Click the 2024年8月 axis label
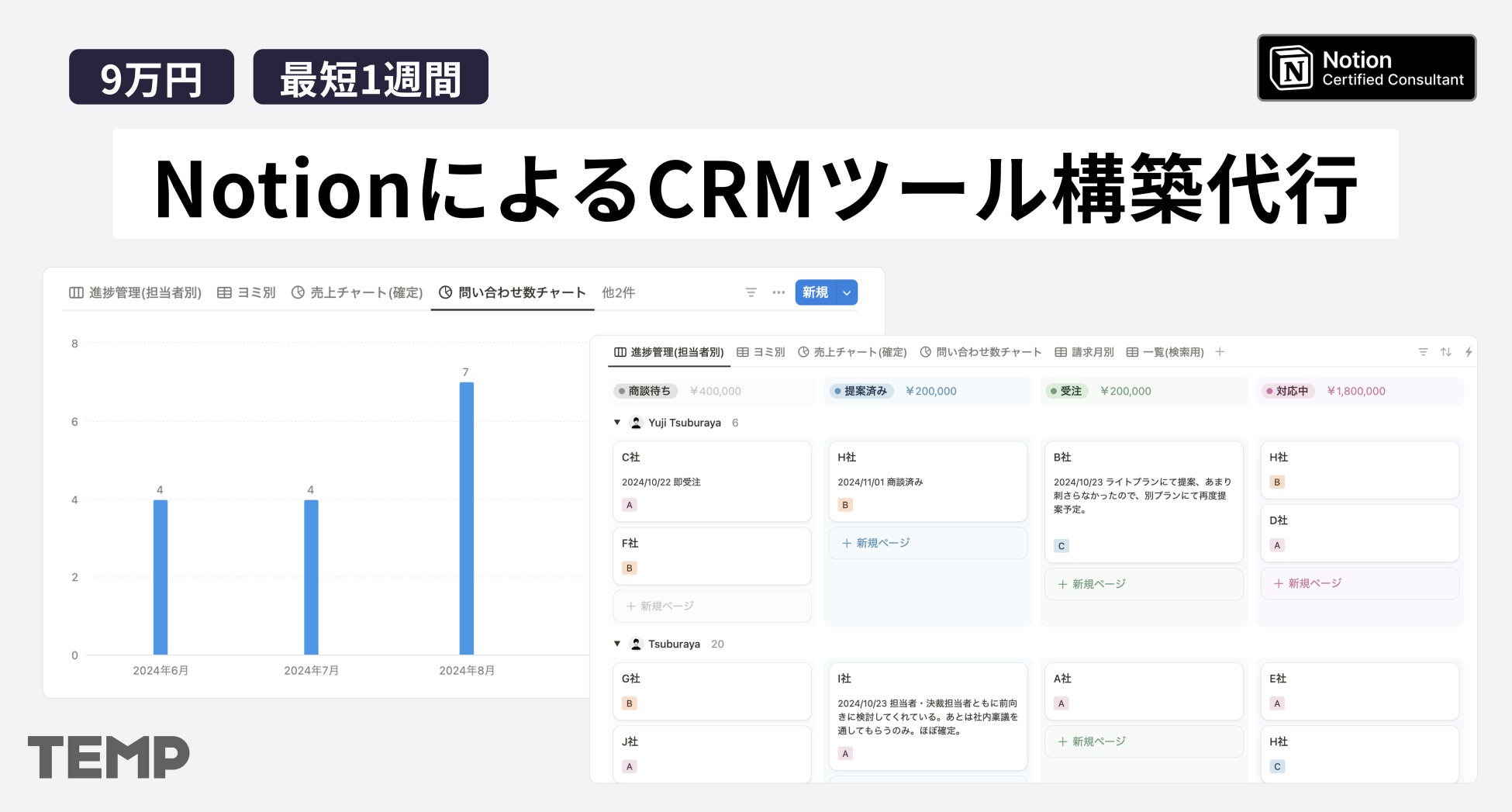Screen dimensions: 1512x812 [466, 670]
